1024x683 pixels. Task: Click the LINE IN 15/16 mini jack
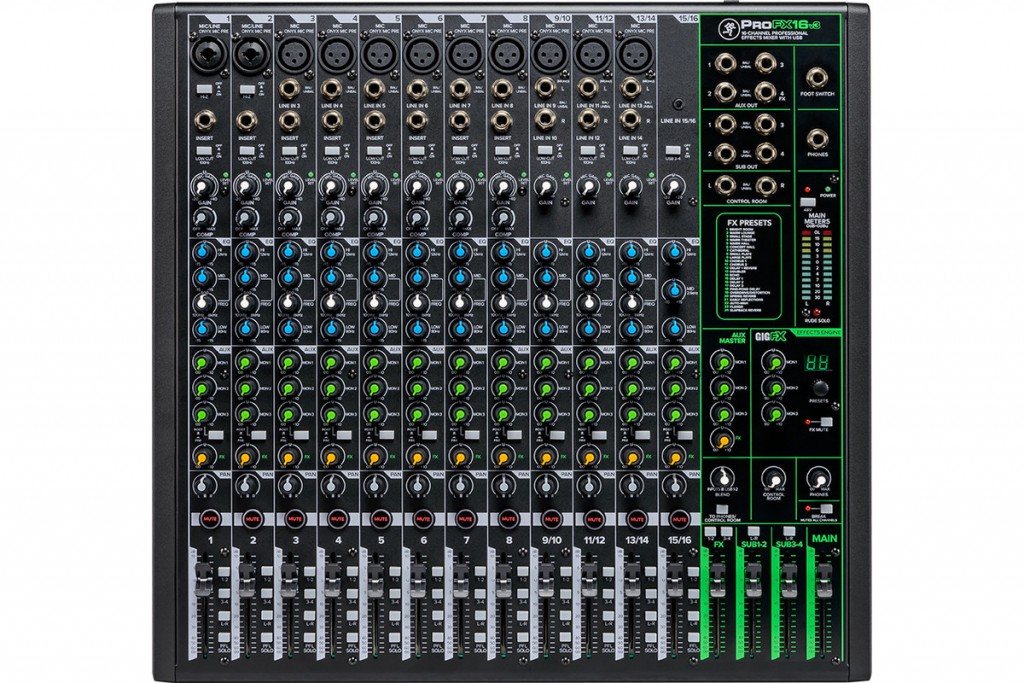click(x=679, y=104)
